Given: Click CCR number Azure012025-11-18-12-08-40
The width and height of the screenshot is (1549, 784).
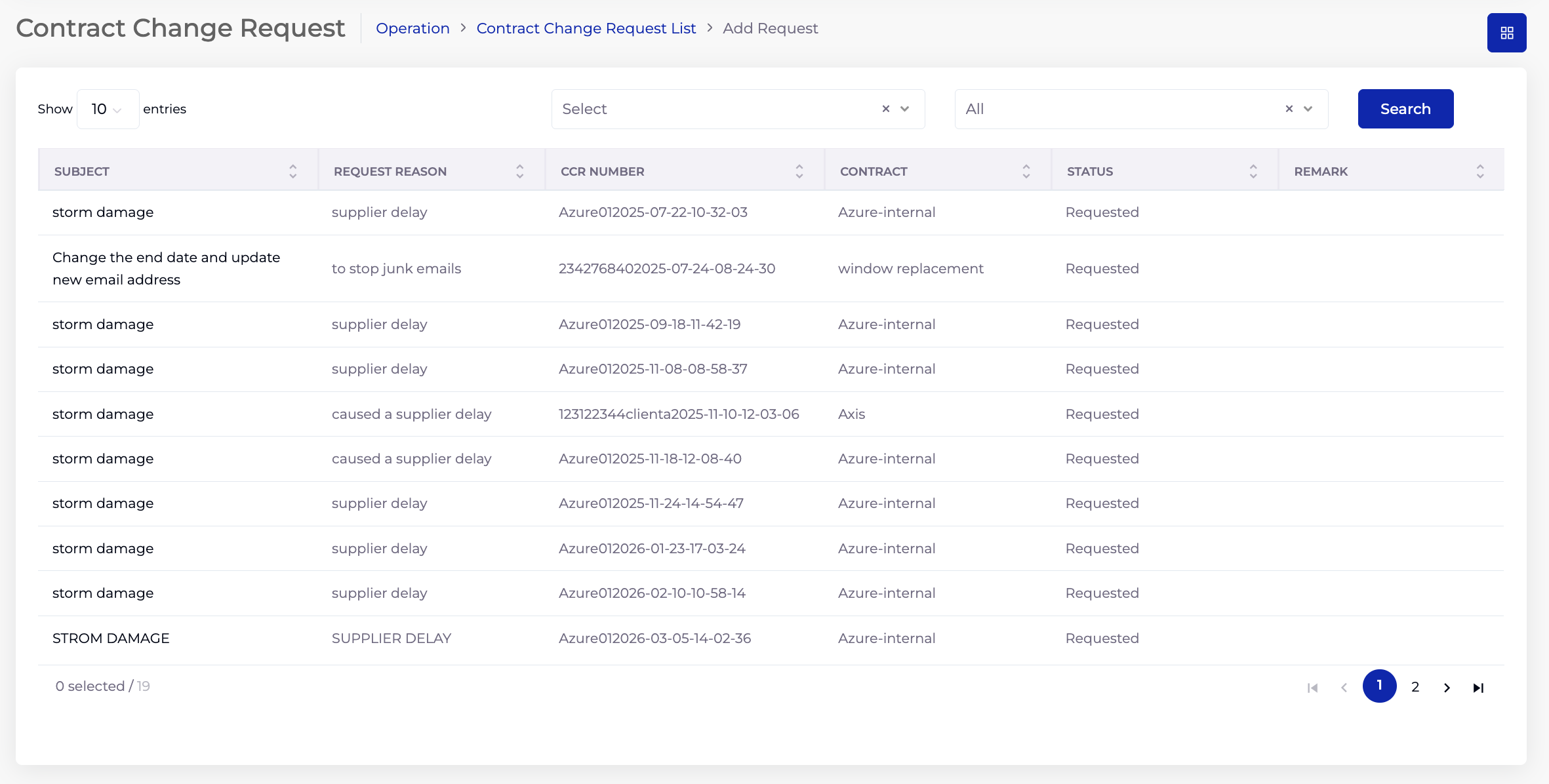Looking at the screenshot, I should [x=650, y=459].
